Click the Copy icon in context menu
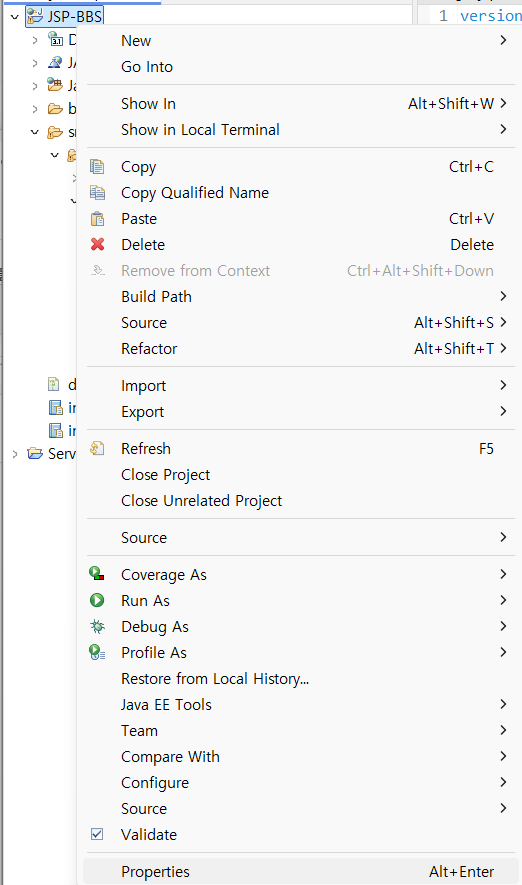This screenshot has height=885, width=522. [97, 167]
